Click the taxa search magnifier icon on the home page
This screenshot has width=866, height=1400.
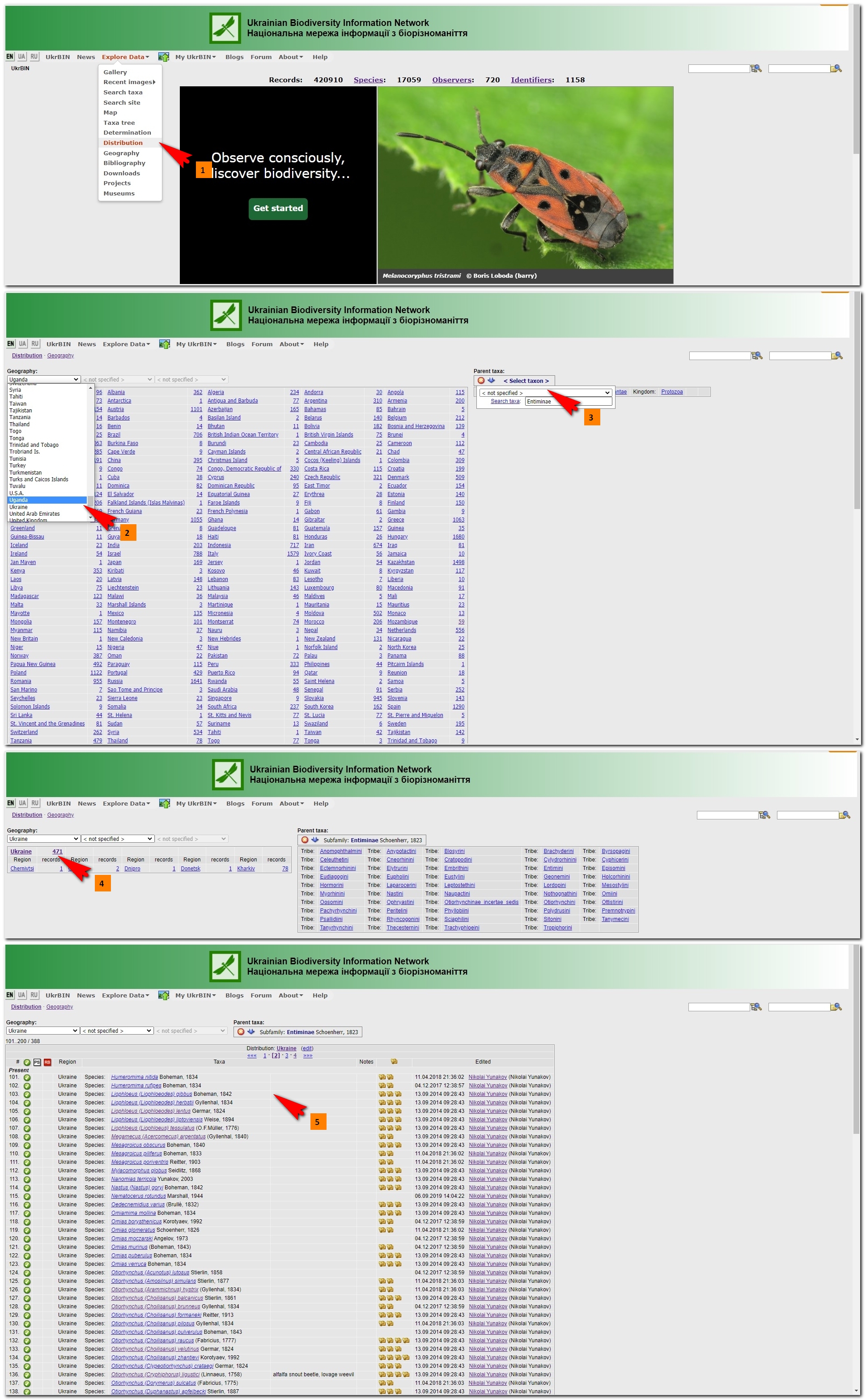[756, 69]
